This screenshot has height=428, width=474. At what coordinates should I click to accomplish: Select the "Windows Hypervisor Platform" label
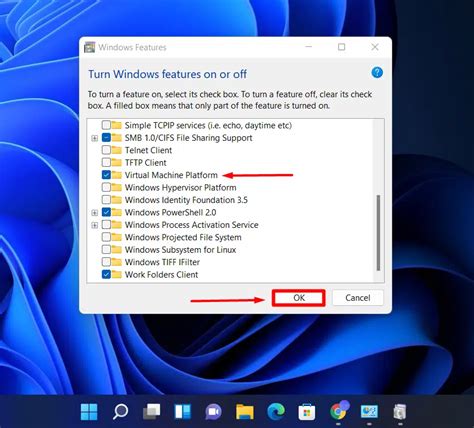(180, 187)
